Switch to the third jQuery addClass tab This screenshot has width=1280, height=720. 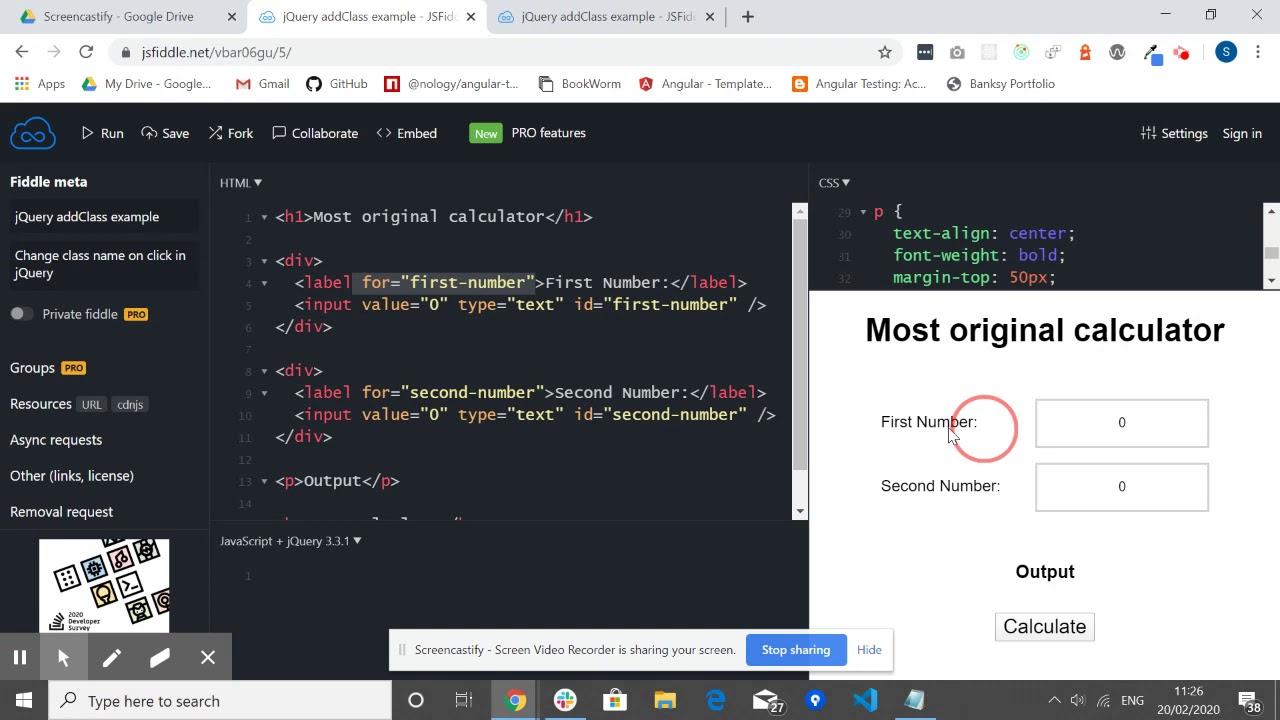[x=608, y=17]
